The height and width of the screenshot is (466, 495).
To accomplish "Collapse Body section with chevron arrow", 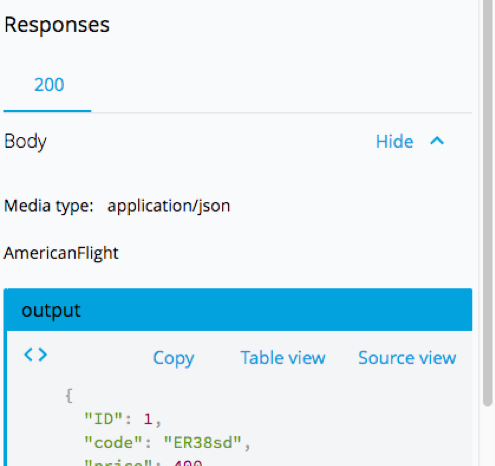I will 437,141.
